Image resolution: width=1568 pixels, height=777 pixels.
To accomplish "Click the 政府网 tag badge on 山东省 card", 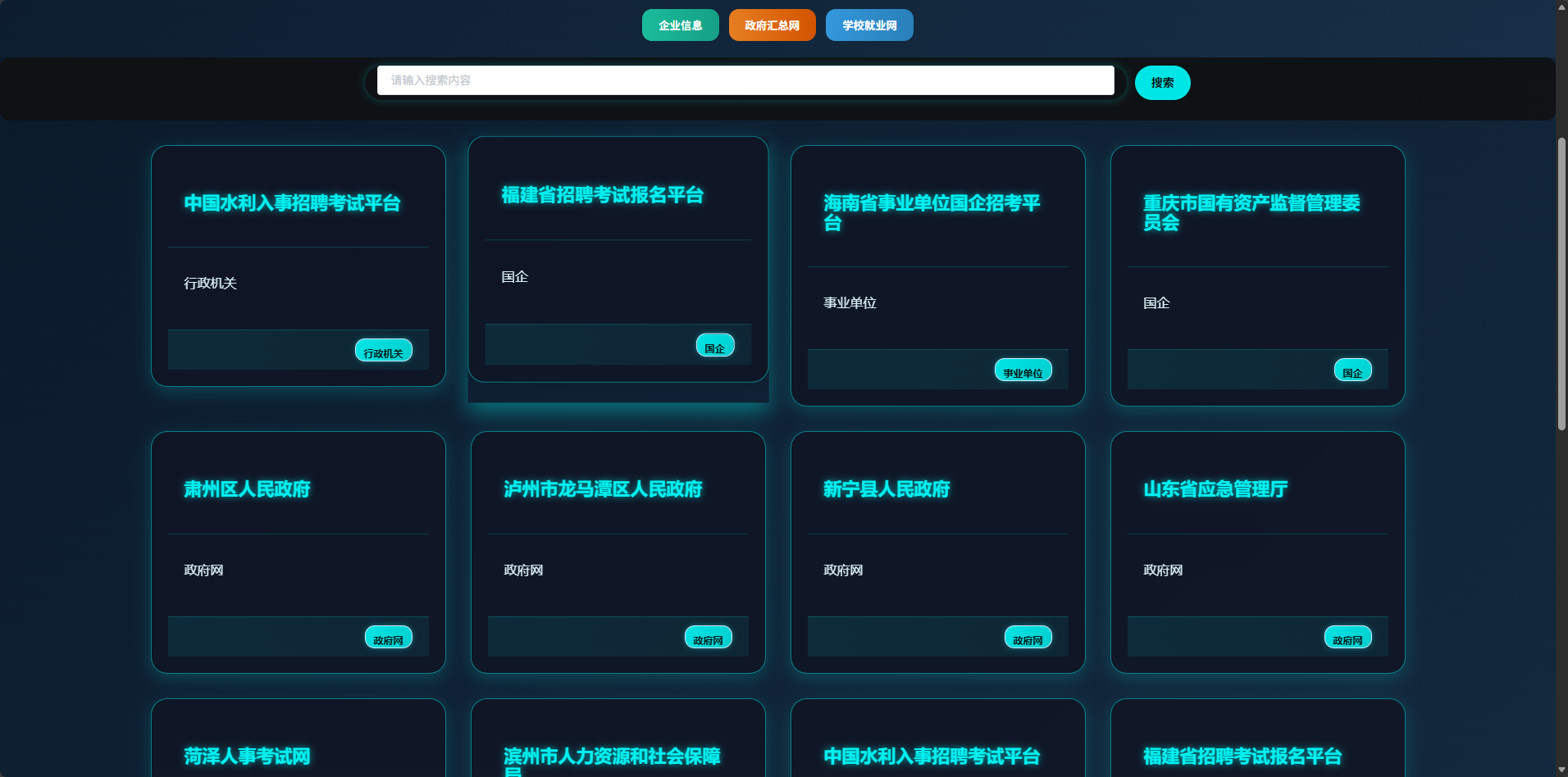I will (1347, 637).
